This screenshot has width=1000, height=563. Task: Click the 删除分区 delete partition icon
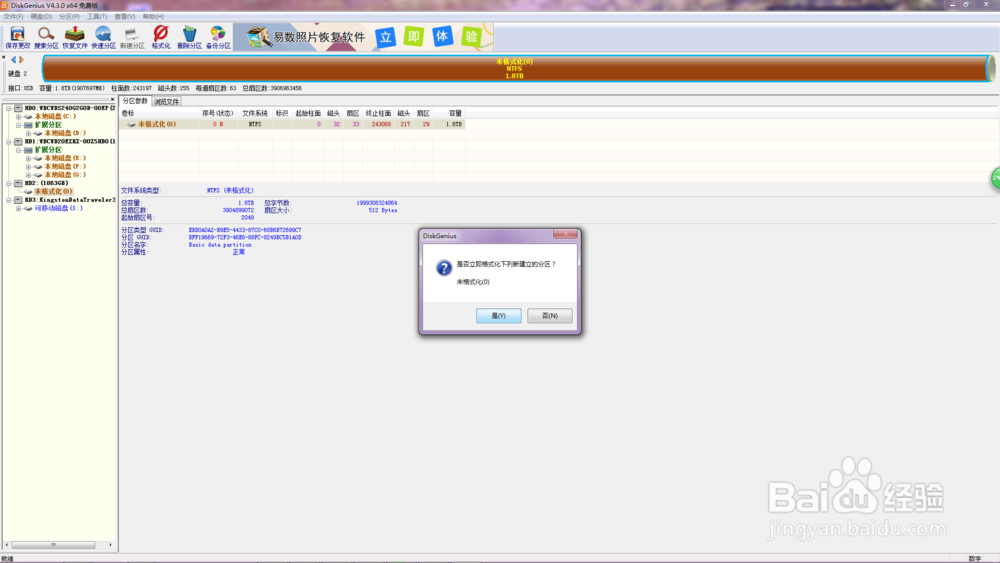189,37
